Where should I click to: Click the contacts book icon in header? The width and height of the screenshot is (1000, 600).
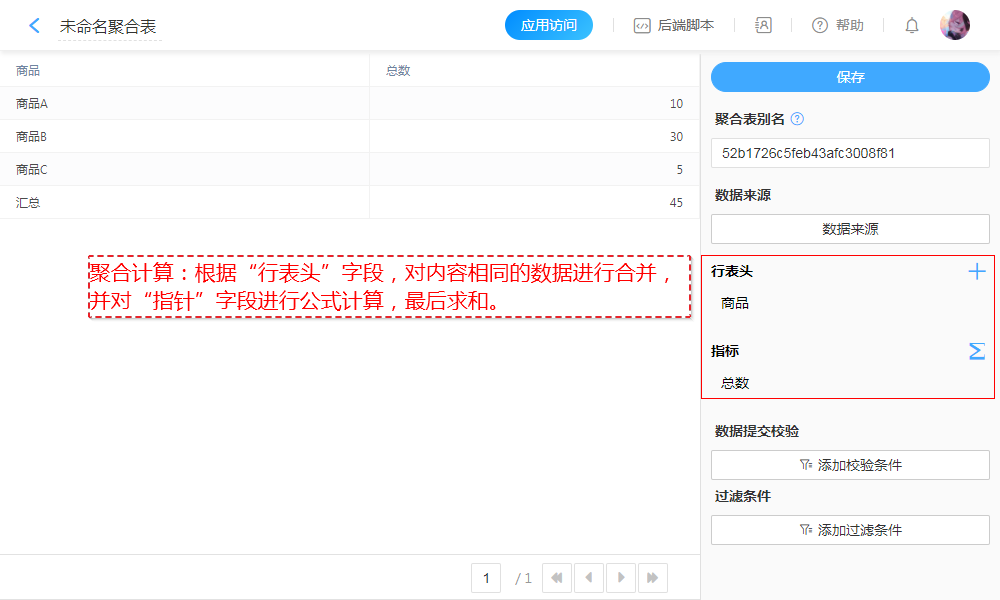coord(763,26)
